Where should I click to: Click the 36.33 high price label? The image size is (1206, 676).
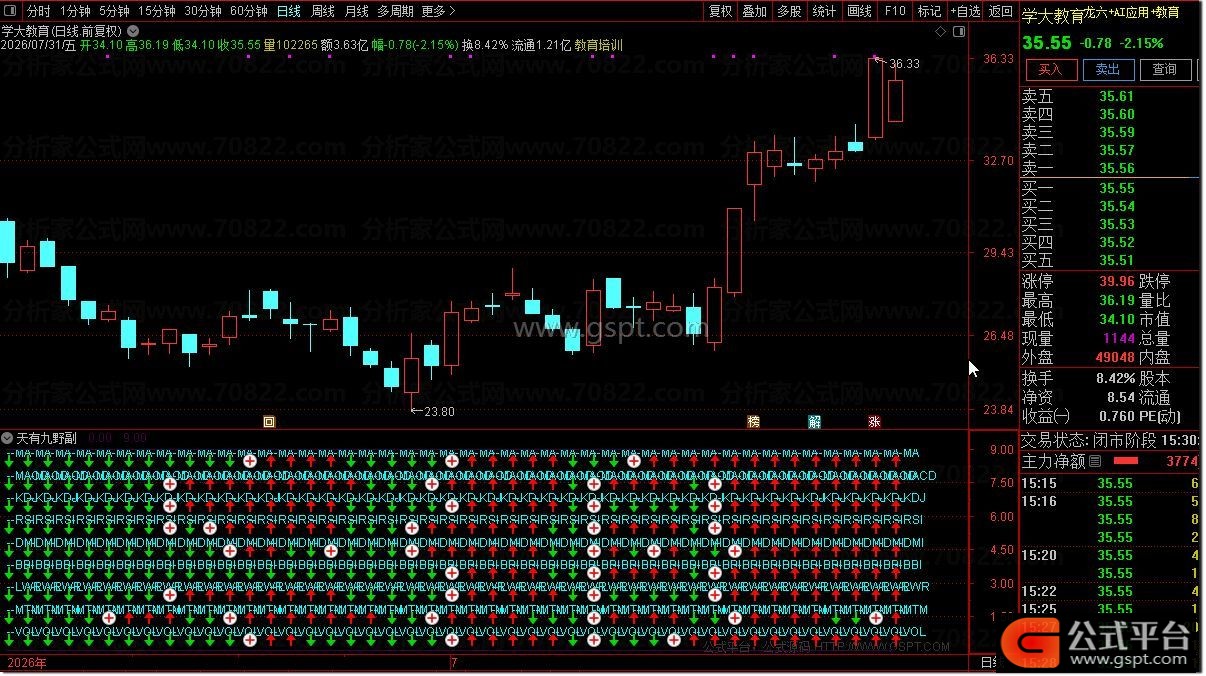903,63
